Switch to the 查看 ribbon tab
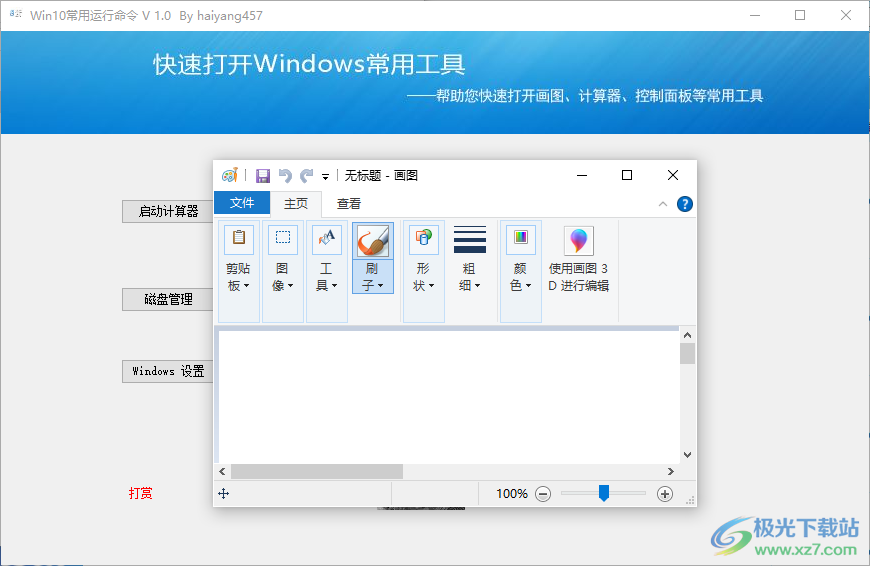The width and height of the screenshot is (870, 566). (x=348, y=204)
